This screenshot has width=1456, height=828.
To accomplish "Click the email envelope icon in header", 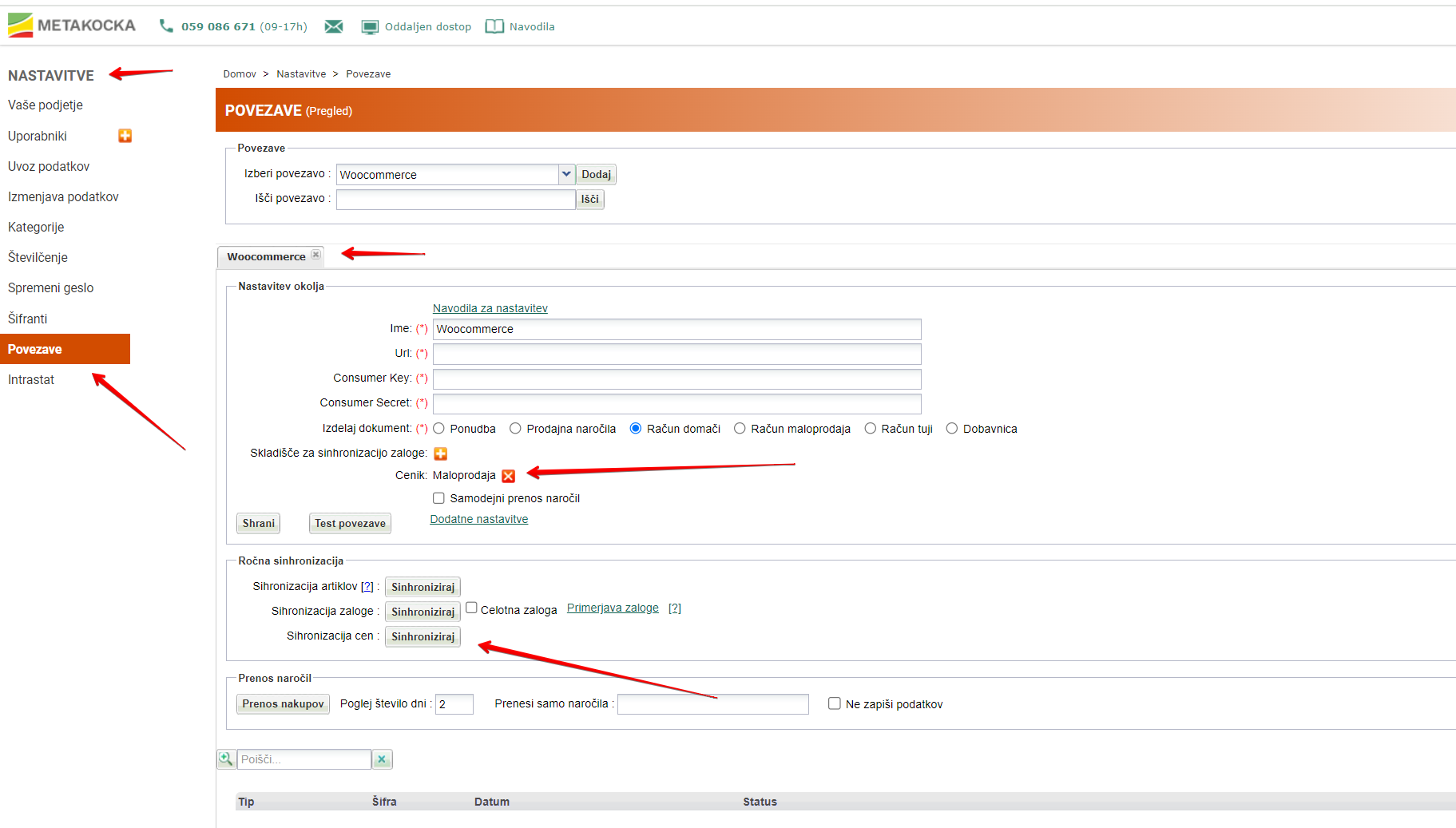I will coord(334,26).
